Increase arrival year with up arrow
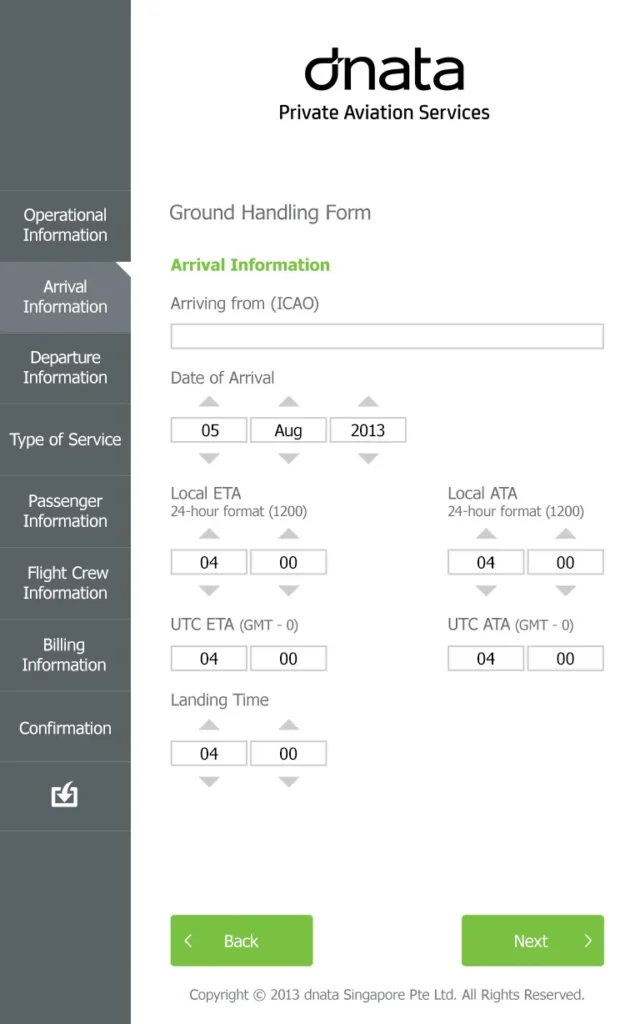Screen dimensions: 640x1024 coord(368,402)
